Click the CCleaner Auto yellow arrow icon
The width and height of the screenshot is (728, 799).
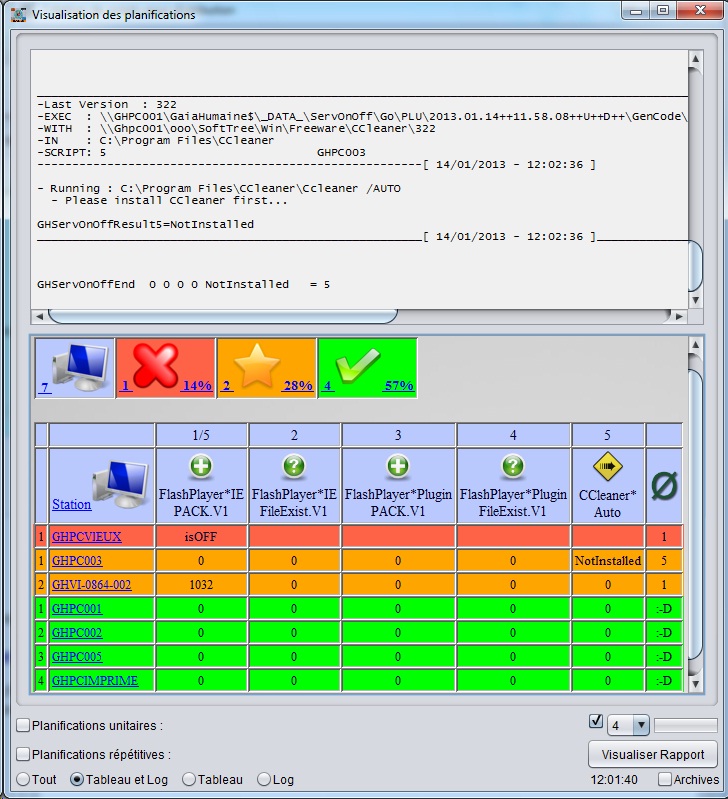[x=607, y=467]
